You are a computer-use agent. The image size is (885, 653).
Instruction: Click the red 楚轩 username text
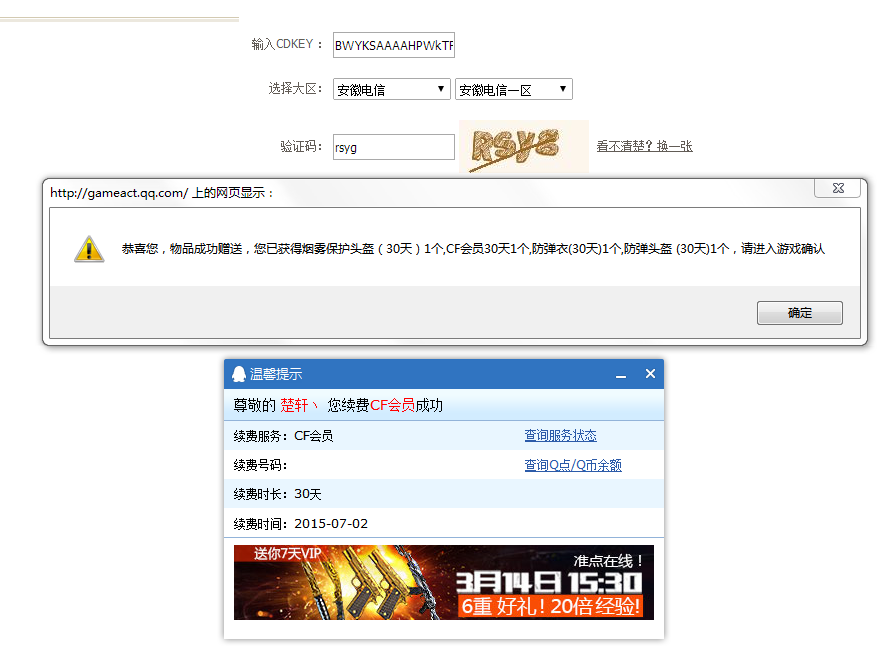294,405
